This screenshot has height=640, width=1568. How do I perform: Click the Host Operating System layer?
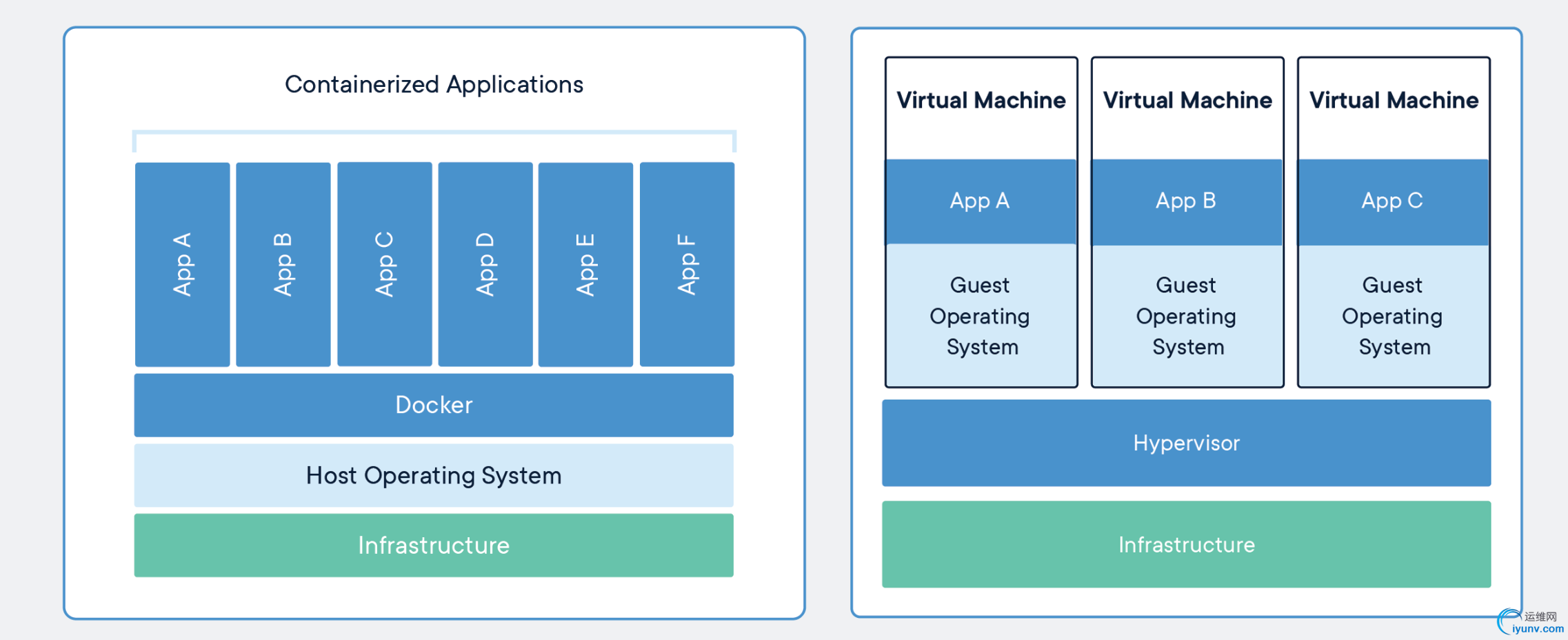[x=434, y=475]
